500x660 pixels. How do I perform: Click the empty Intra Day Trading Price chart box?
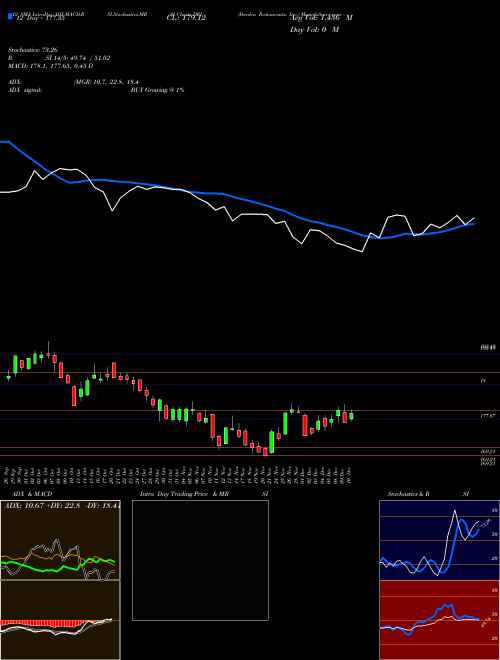pos(200,560)
